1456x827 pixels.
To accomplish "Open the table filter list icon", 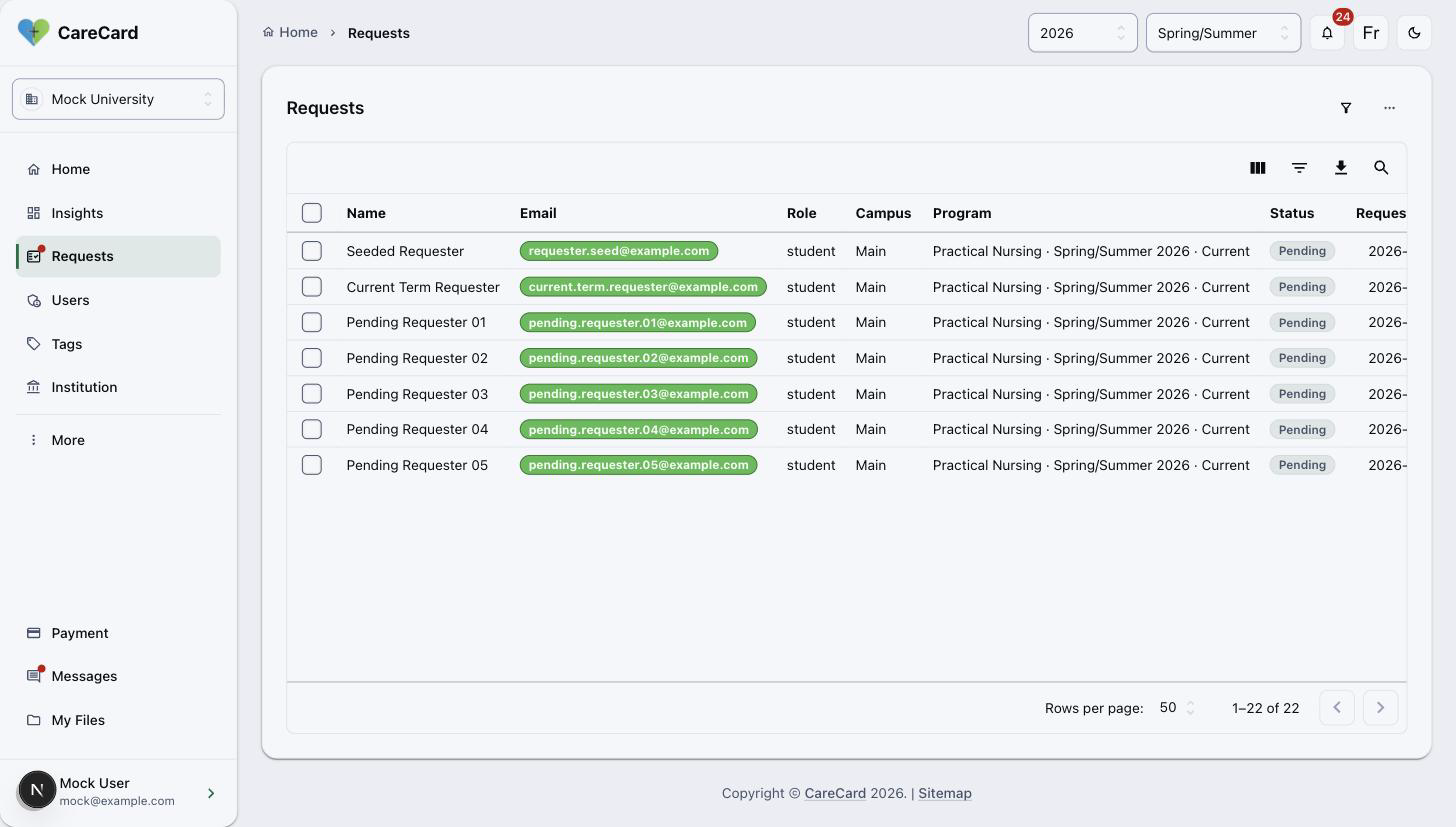I will tap(1299, 168).
